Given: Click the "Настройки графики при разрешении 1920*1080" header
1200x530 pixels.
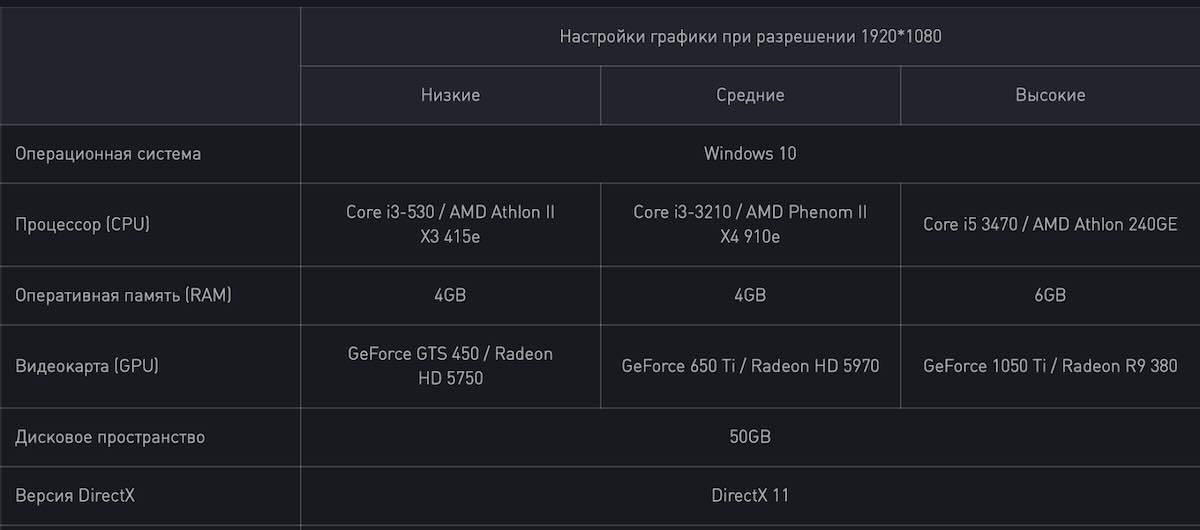Looking at the screenshot, I should coord(750,36).
